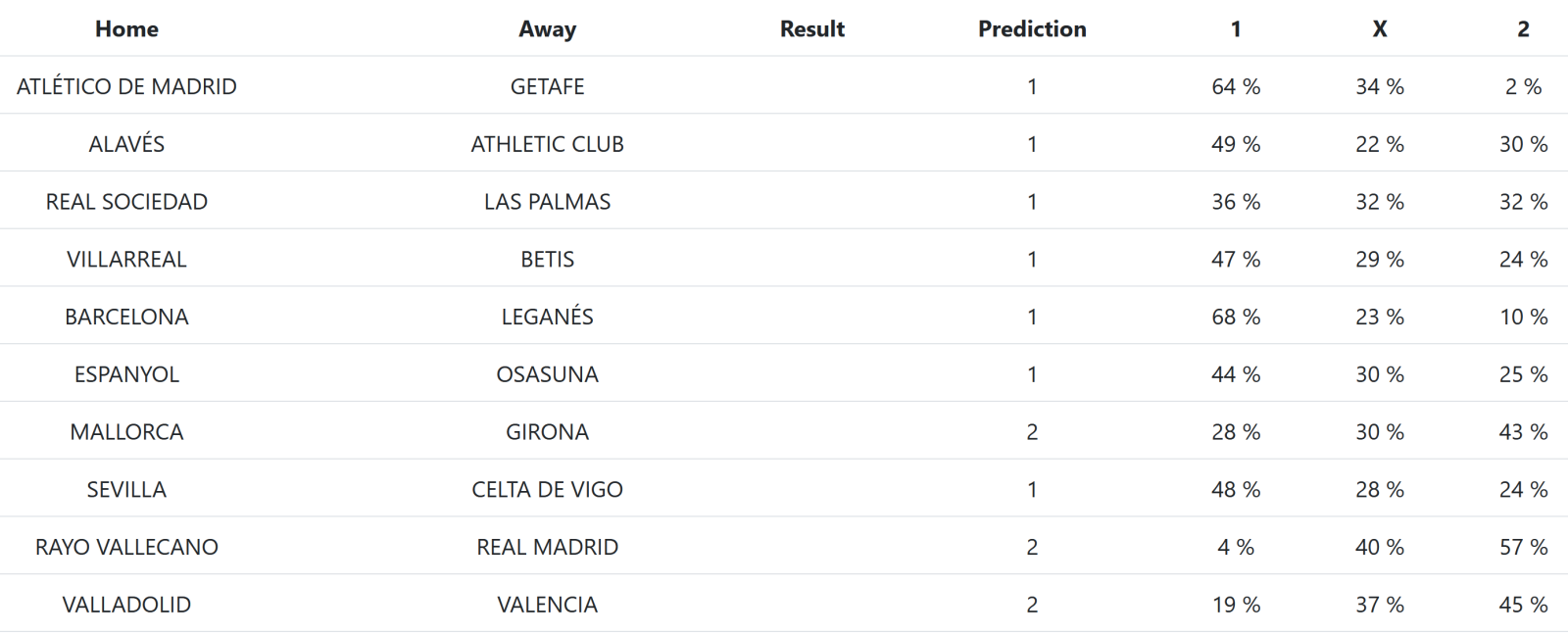Select the ATLÉTICO DE MADRID home team
1568x636 pixels.
[x=126, y=86]
